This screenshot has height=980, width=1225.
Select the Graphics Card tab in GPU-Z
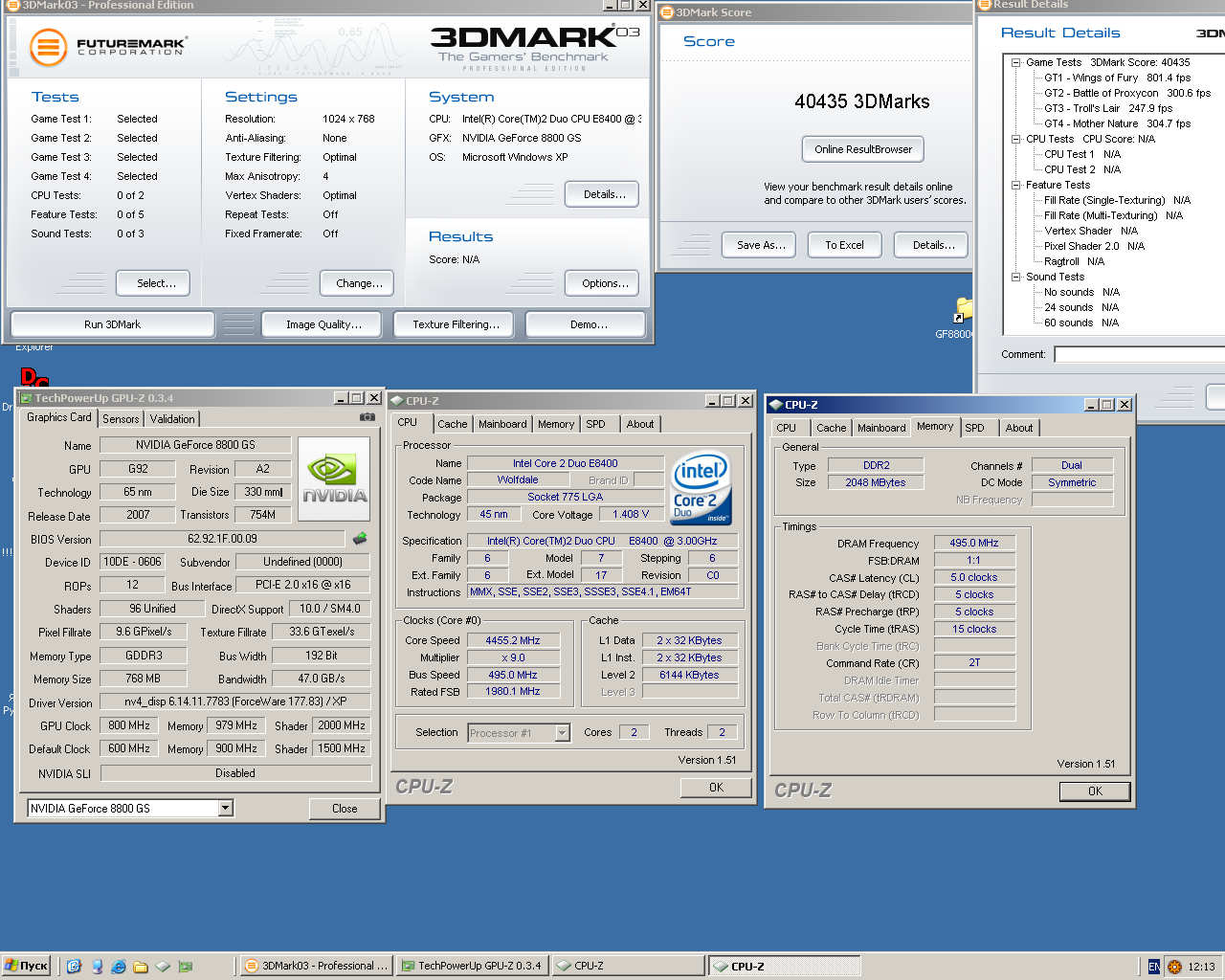coord(59,417)
